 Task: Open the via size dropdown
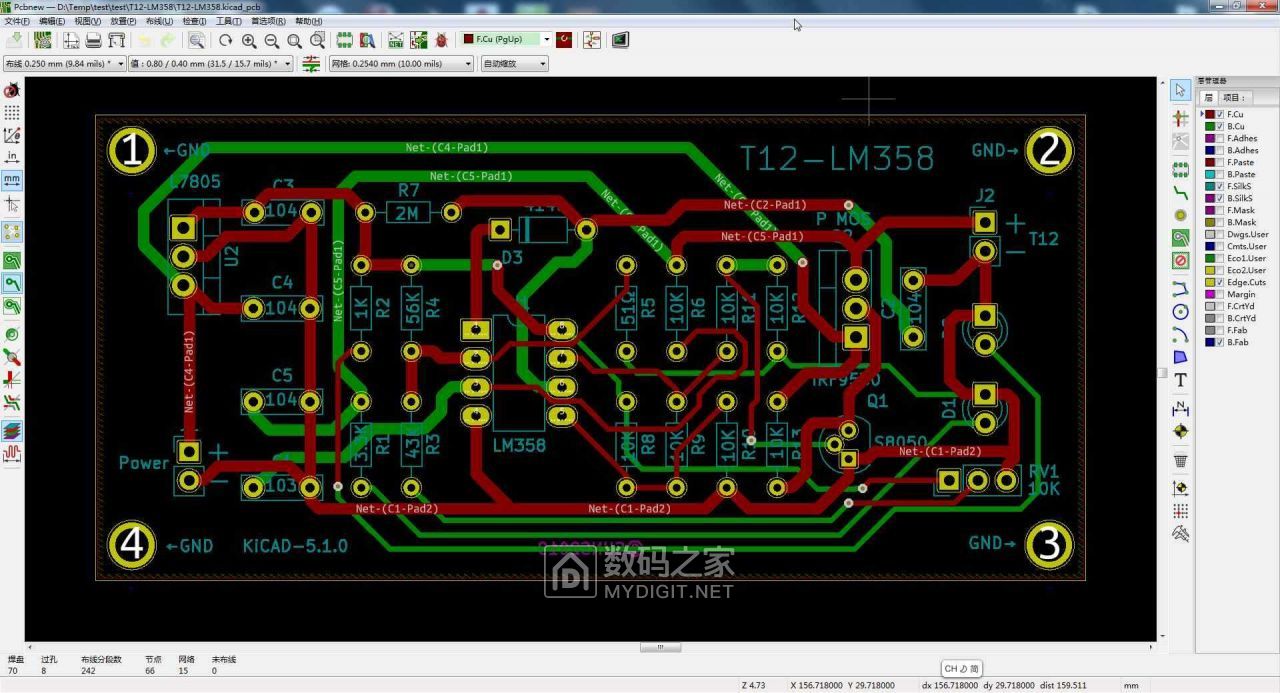pos(211,63)
